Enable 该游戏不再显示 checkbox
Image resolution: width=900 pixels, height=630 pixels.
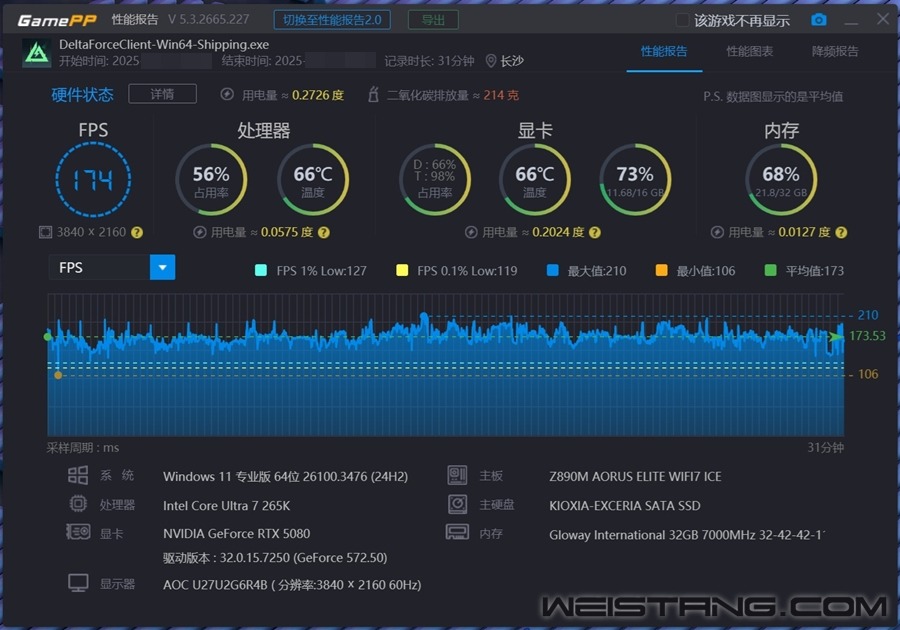(682, 20)
